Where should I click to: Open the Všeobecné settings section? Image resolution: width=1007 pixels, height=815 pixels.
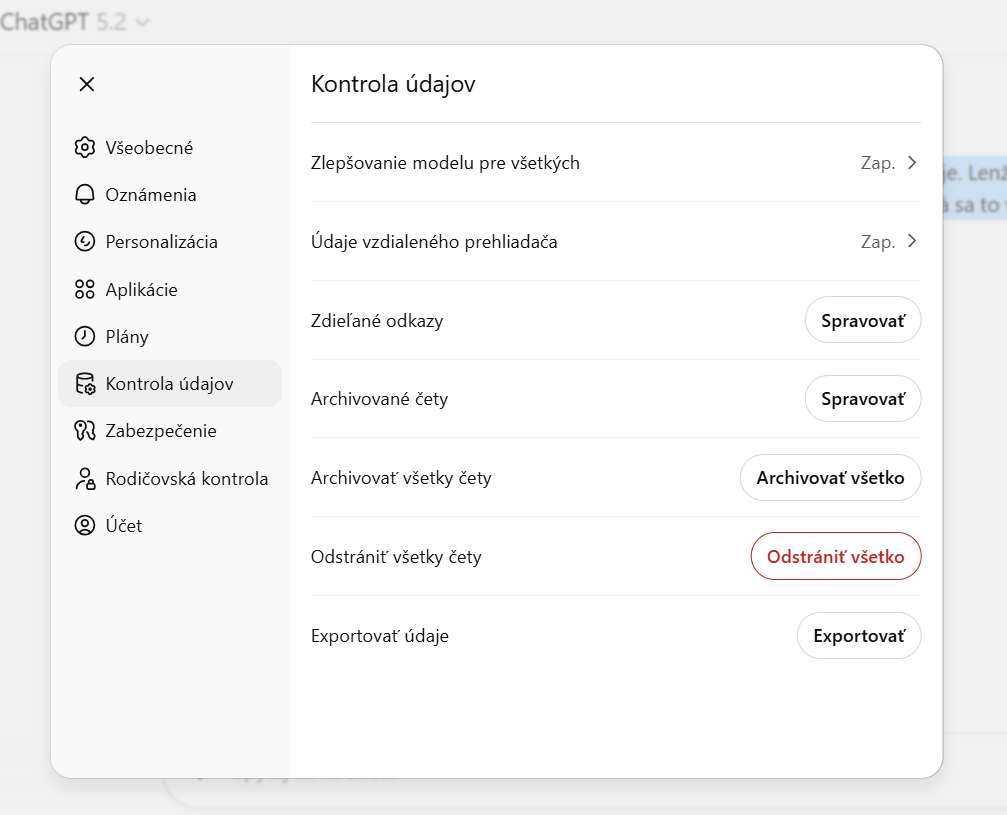tap(170, 148)
